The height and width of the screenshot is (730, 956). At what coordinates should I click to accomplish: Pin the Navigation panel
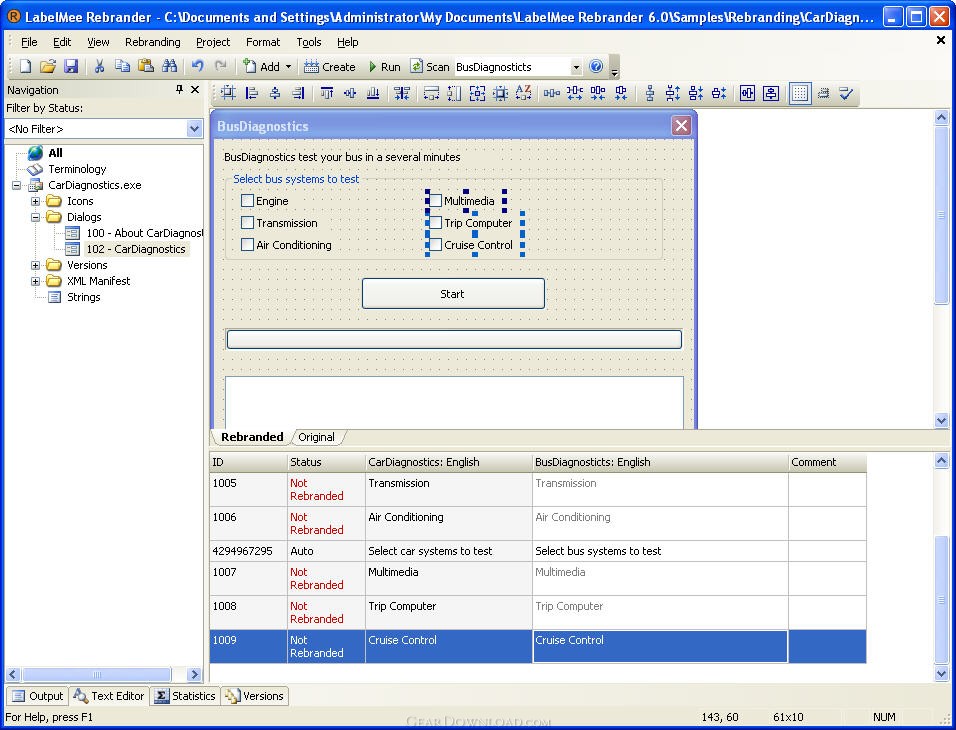pos(179,90)
